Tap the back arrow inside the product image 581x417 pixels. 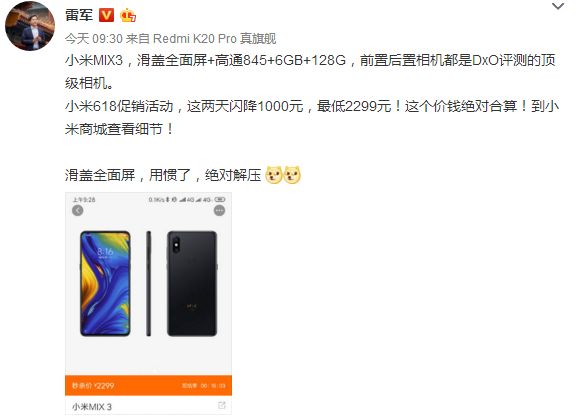pyautogui.click(x=77, y=211)
